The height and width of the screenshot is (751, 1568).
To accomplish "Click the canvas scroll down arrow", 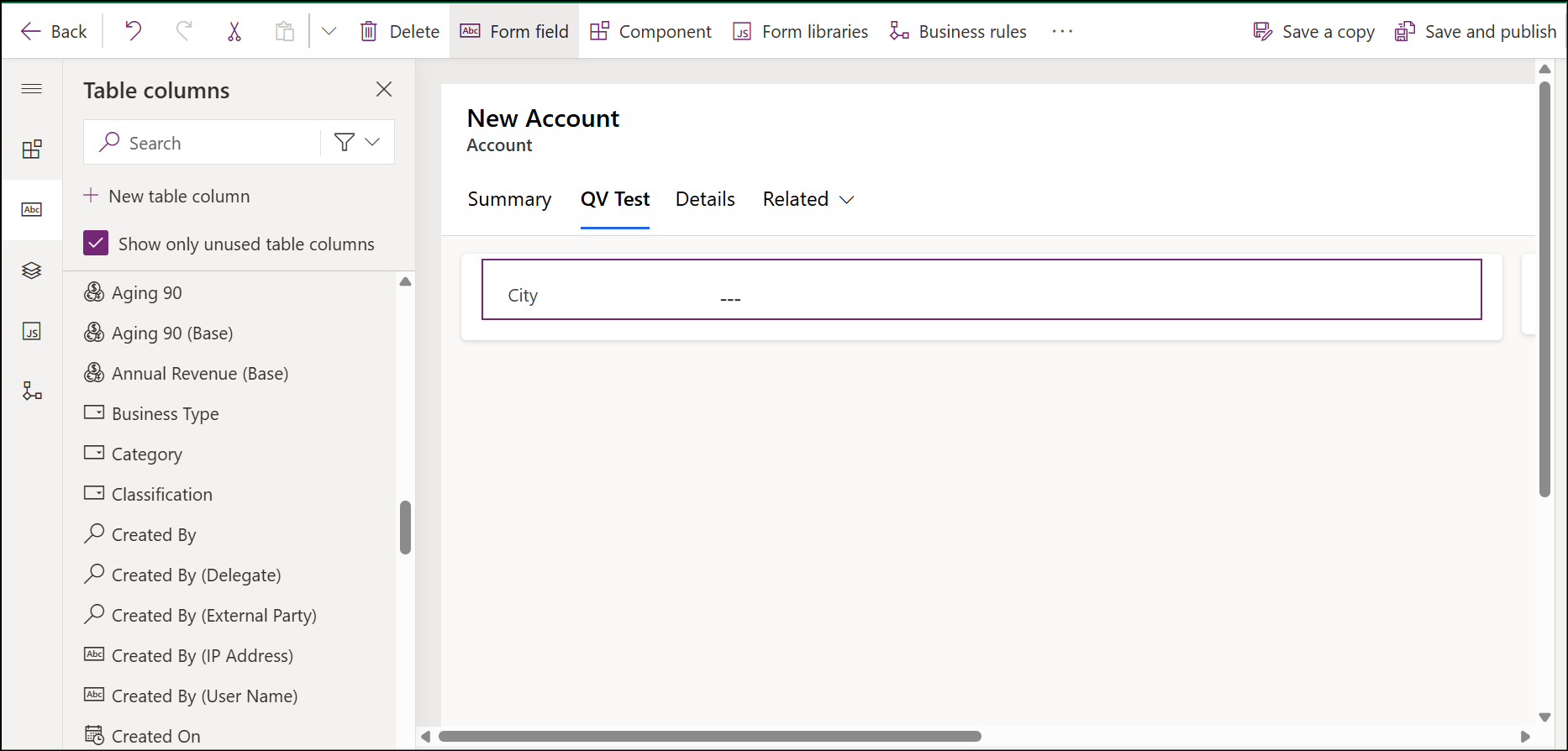I will tap(1544, 717).
